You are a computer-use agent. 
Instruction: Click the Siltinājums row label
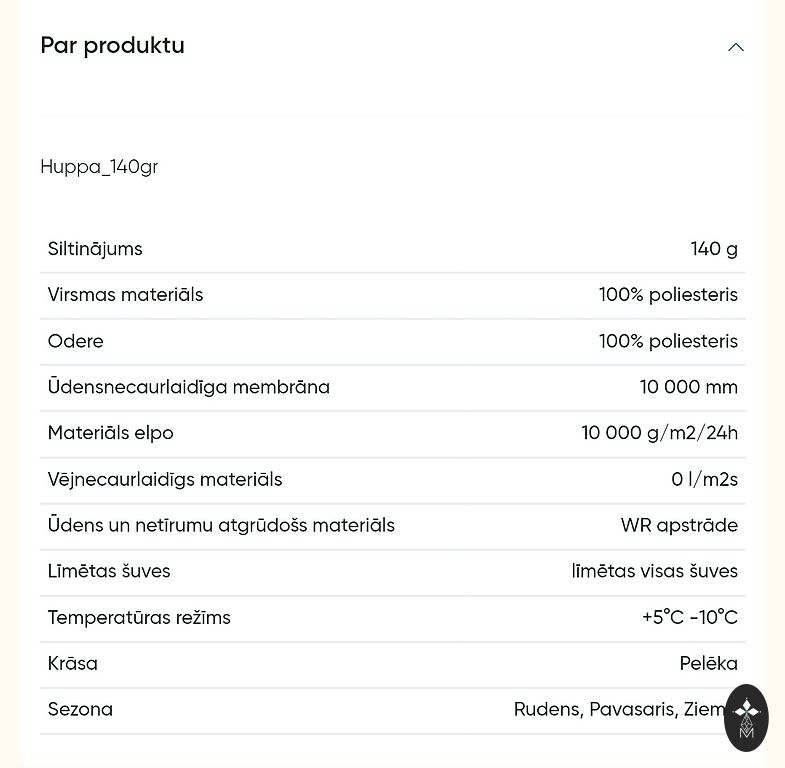click(x=95, y=249)
